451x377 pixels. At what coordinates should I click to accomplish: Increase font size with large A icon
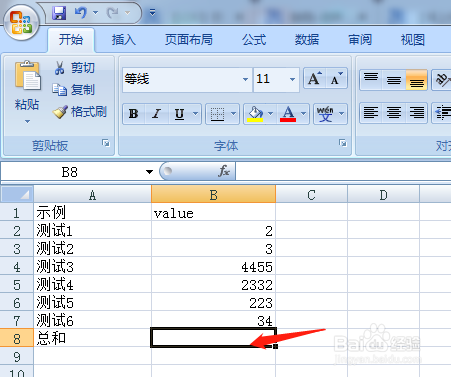[x=315, y=79]
